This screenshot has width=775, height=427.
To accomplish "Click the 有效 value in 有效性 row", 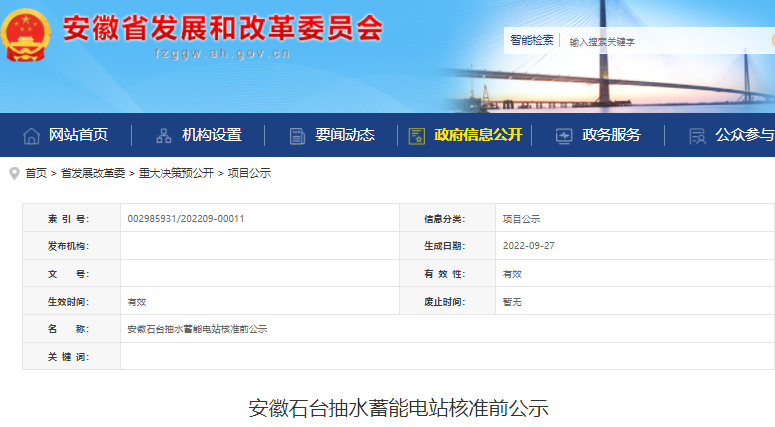I will (512, 274).
